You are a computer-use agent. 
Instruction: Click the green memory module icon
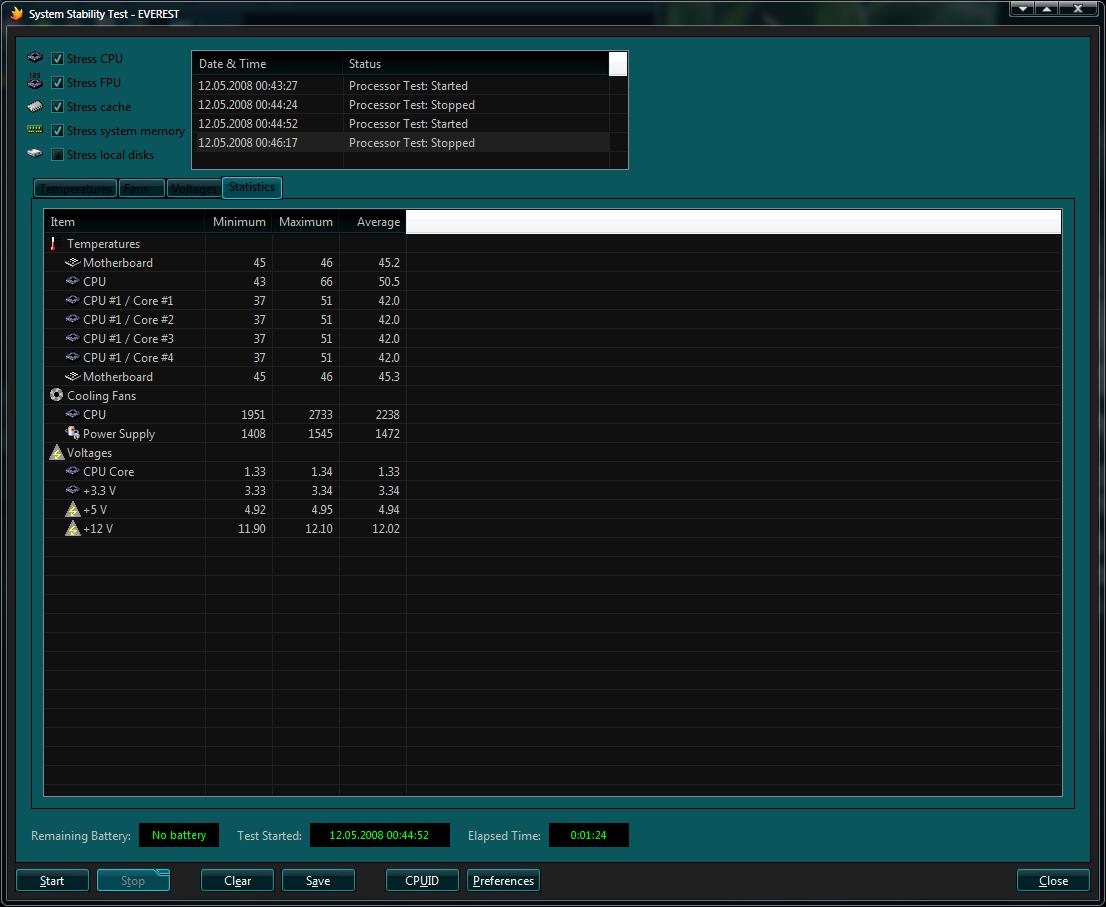point(35,129)
